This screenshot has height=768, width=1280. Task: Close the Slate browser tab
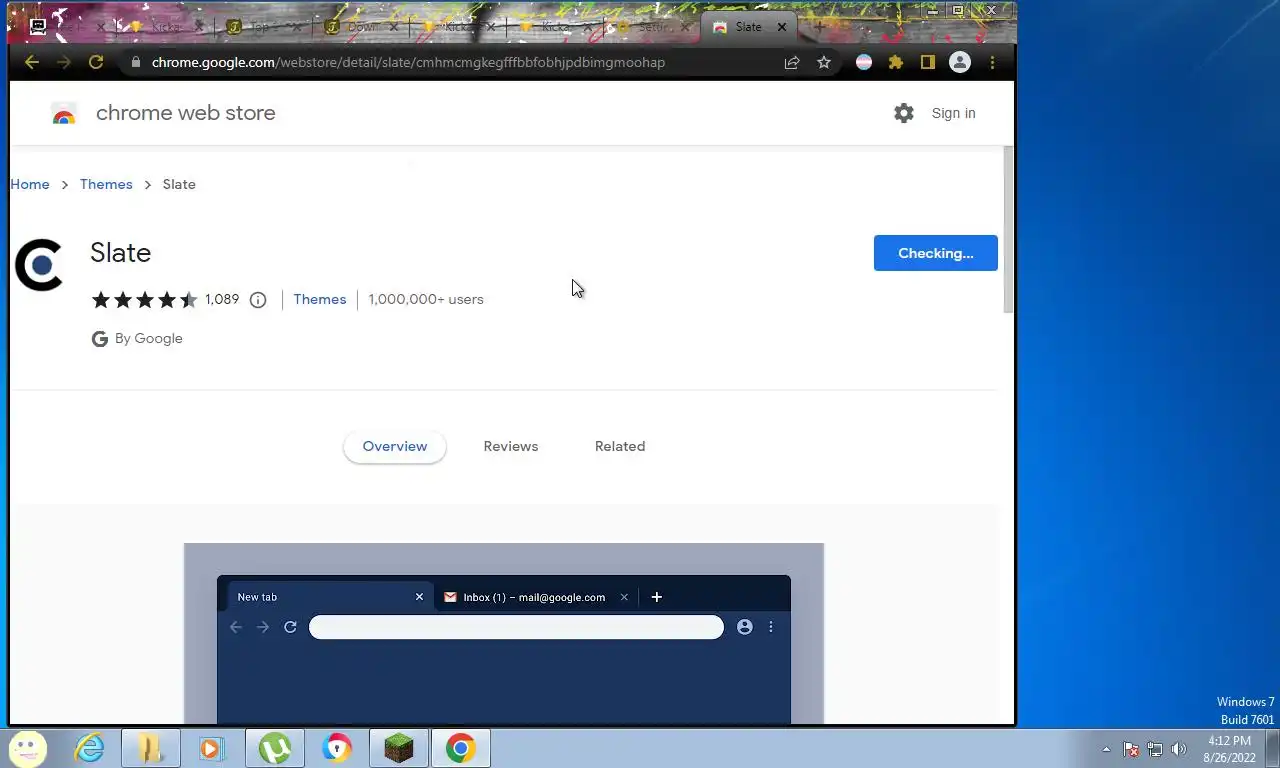(782, 27)
